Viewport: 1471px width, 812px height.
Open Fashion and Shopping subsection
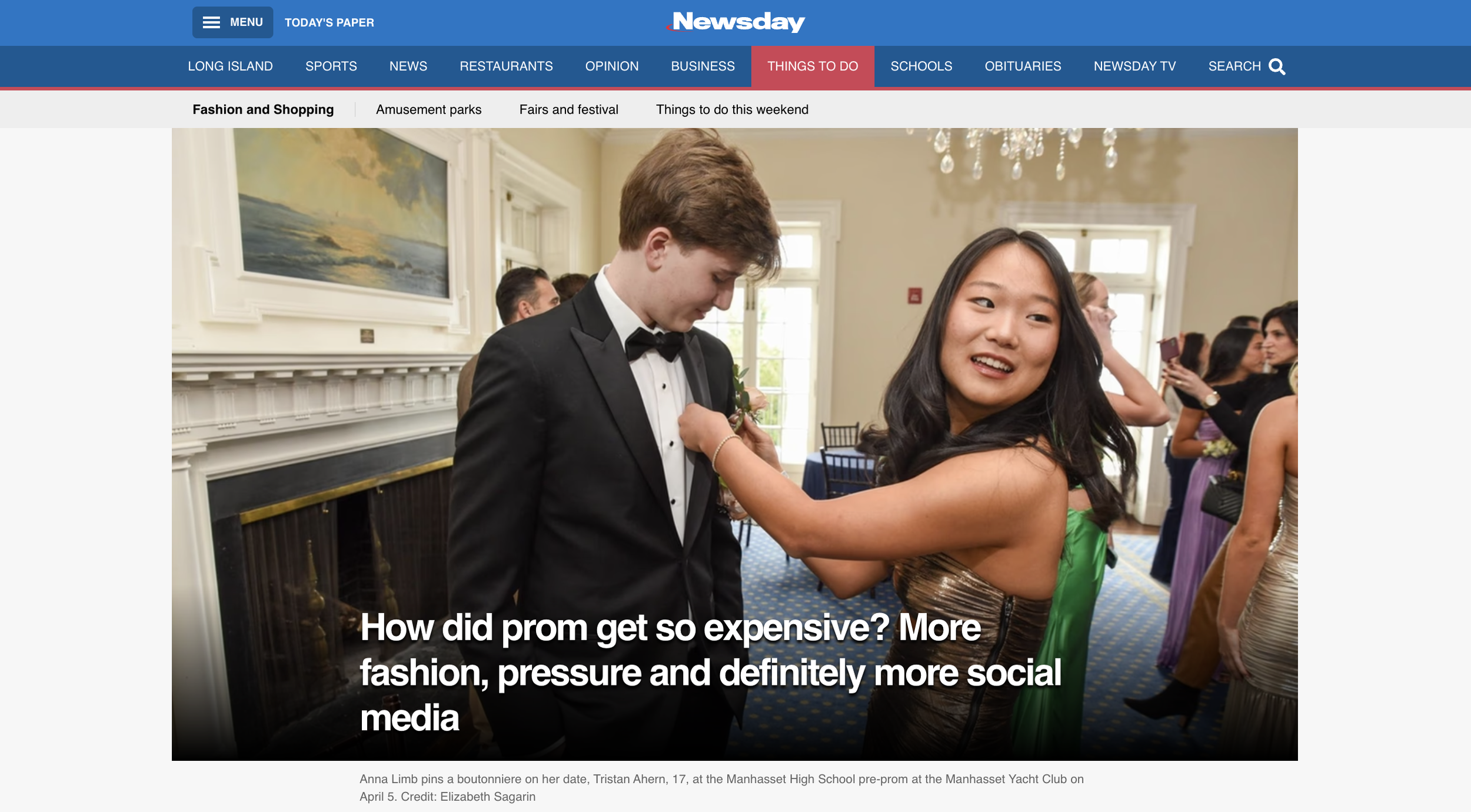tap(263, 109)
